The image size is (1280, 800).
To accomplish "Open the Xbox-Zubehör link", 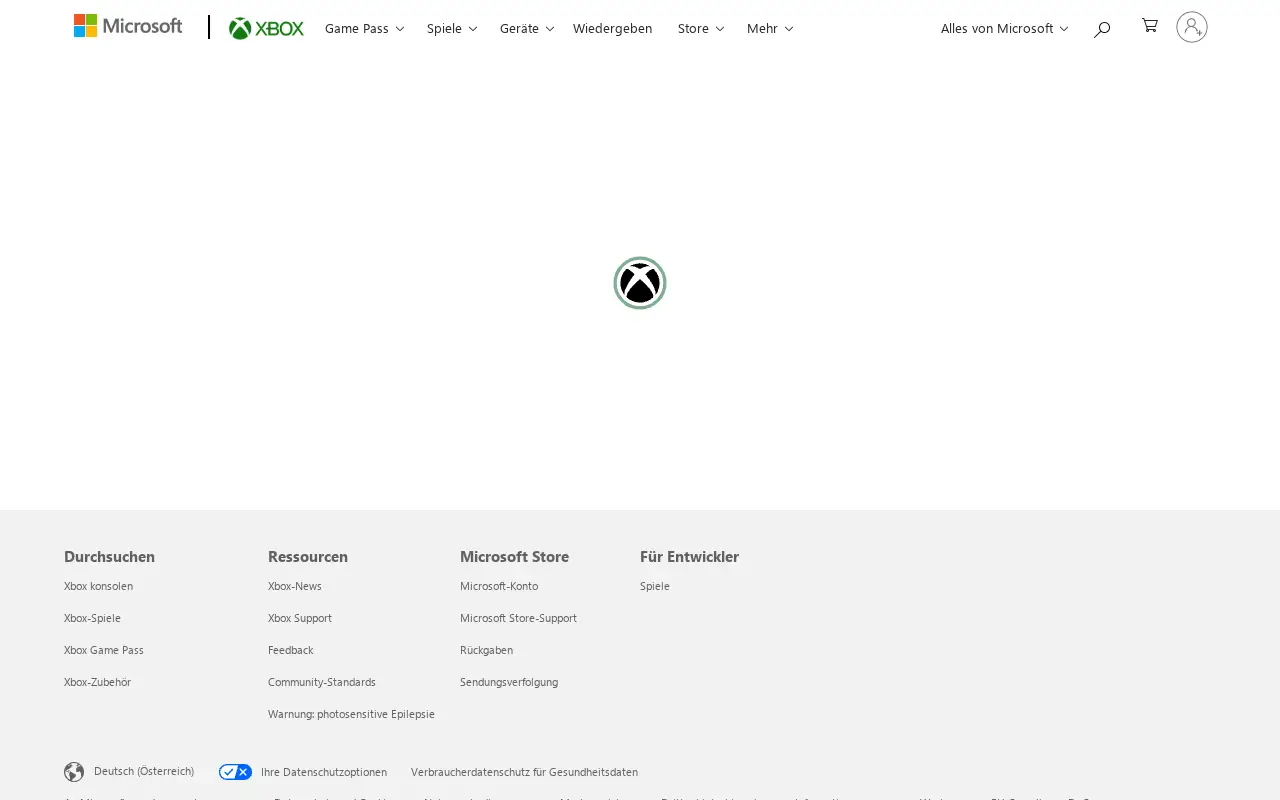I will click(97, 682).
